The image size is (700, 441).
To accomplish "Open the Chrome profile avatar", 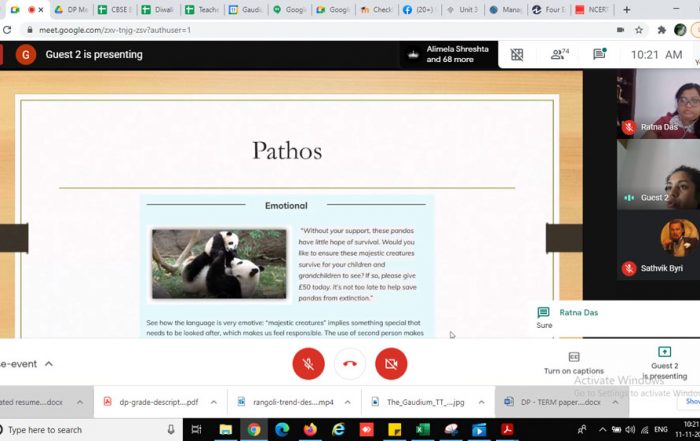I will click(x=680, y=30).
